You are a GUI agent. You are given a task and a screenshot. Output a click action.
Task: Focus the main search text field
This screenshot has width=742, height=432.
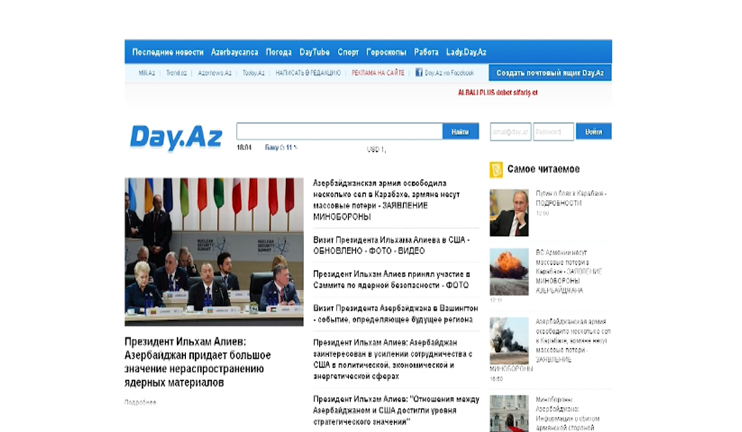click(x=339, y=131)
